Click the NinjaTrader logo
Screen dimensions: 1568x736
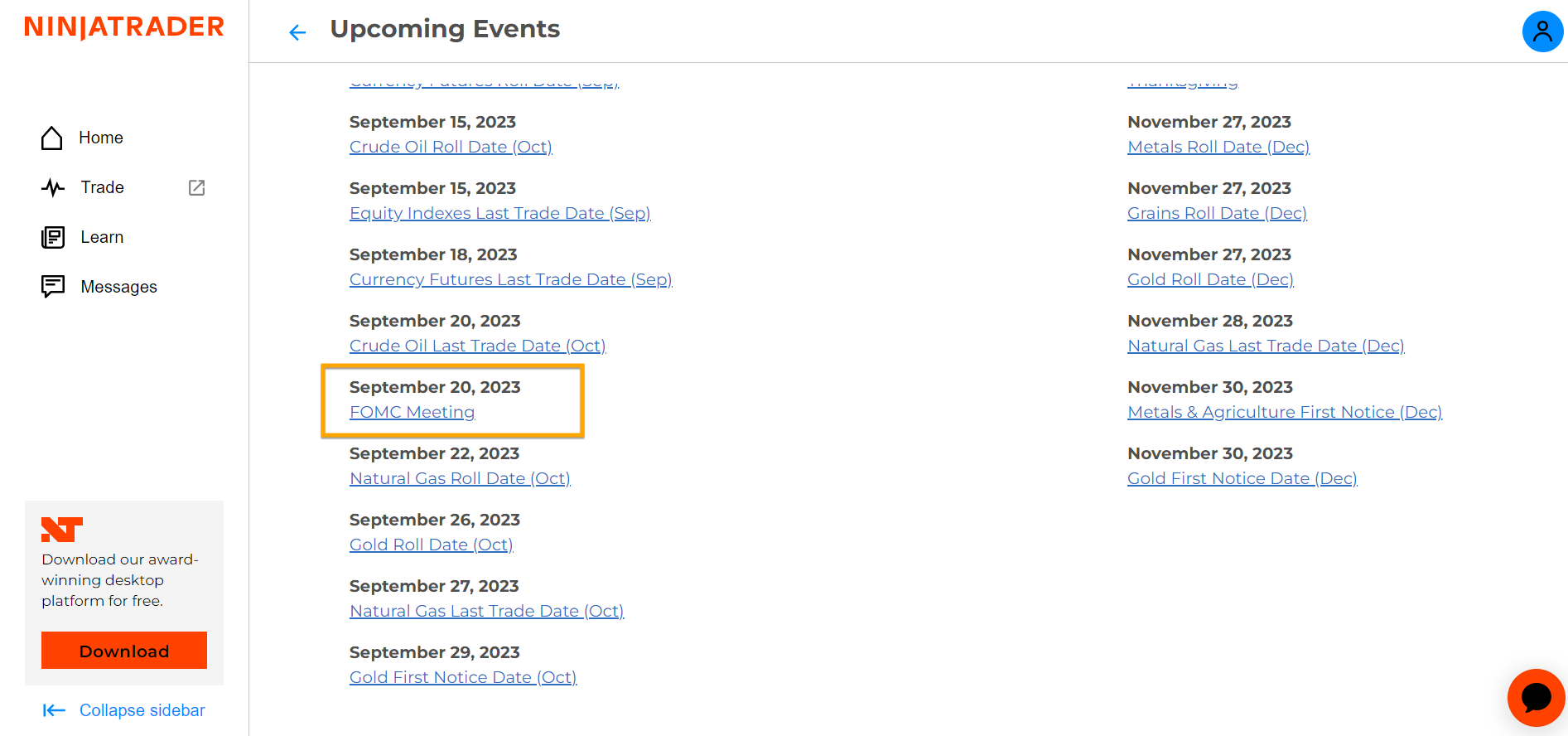point(124,27)
